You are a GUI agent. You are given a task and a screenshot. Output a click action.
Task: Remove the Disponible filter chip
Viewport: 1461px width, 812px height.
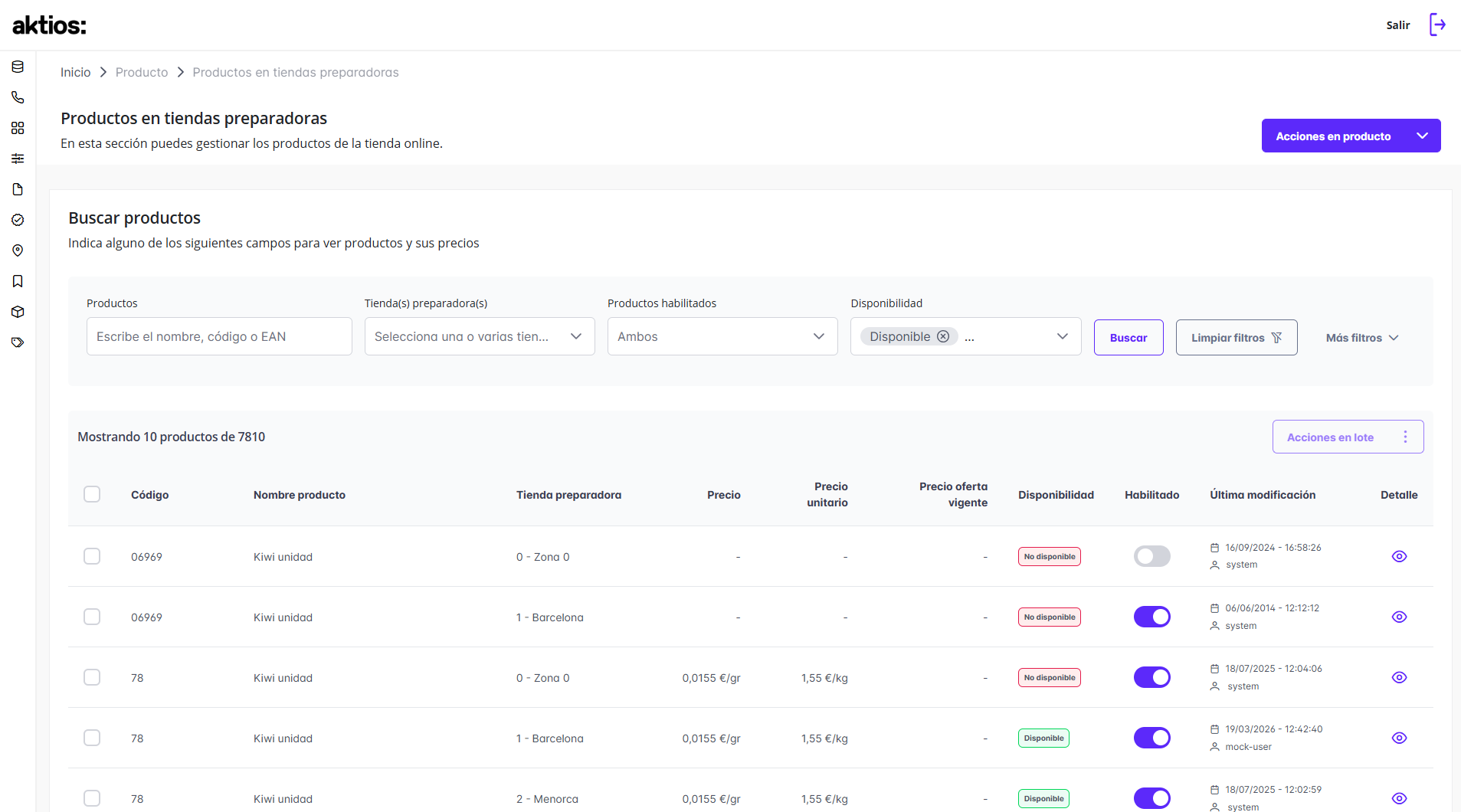943,336
